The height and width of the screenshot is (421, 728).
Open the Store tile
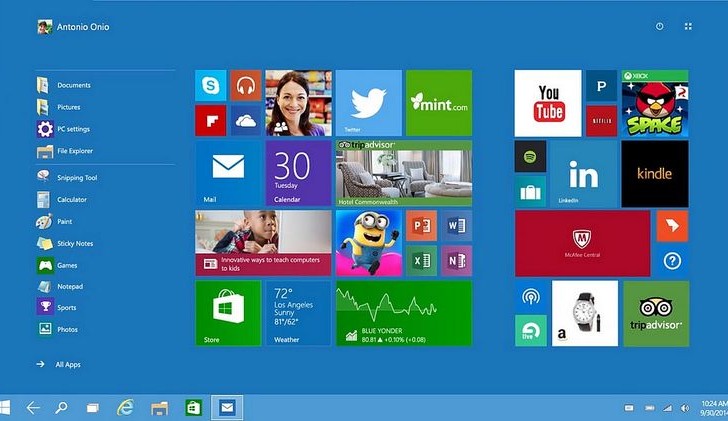[228, 313]
